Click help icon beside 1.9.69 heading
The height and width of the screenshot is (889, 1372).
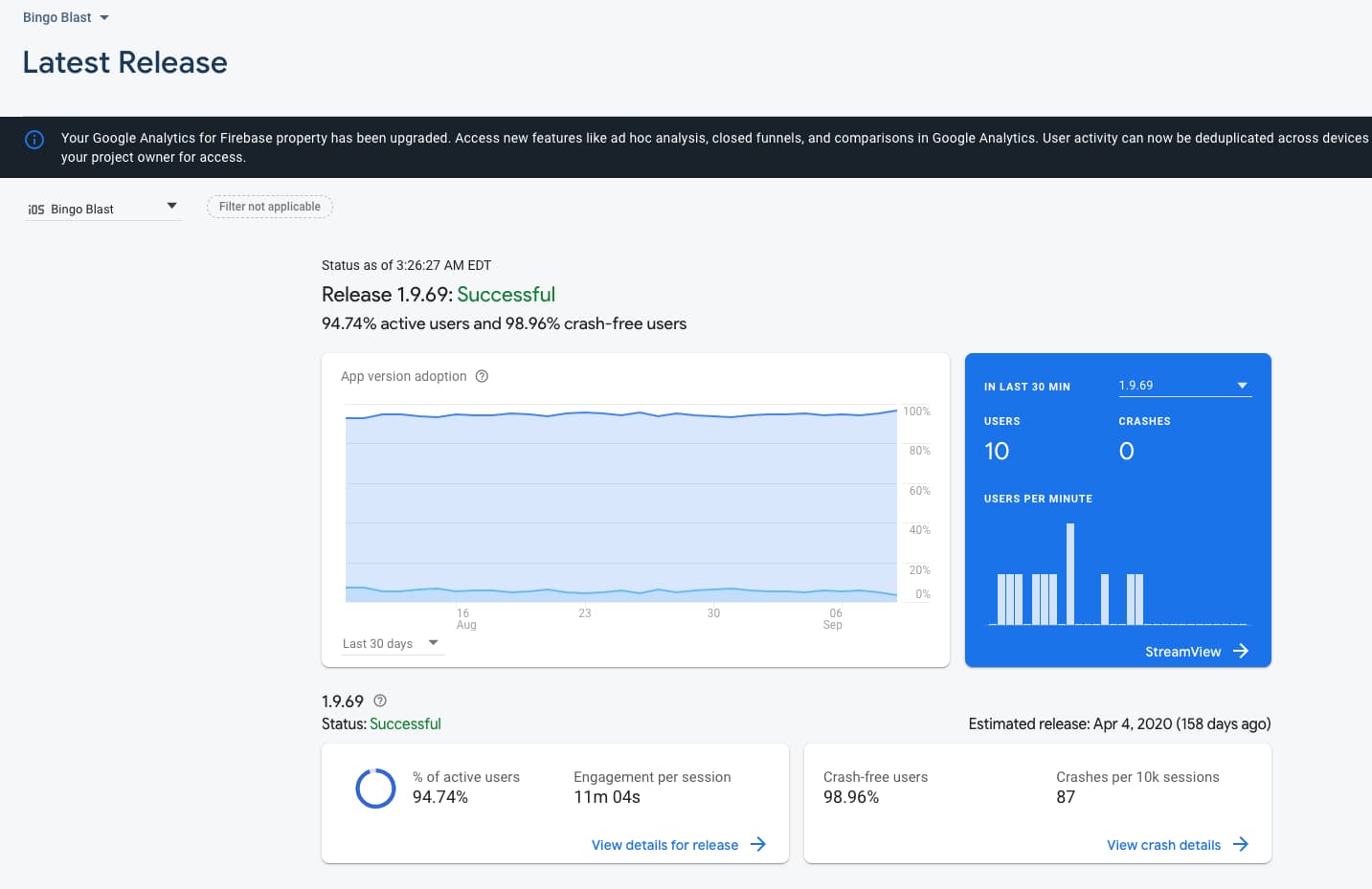pos(380,700)
